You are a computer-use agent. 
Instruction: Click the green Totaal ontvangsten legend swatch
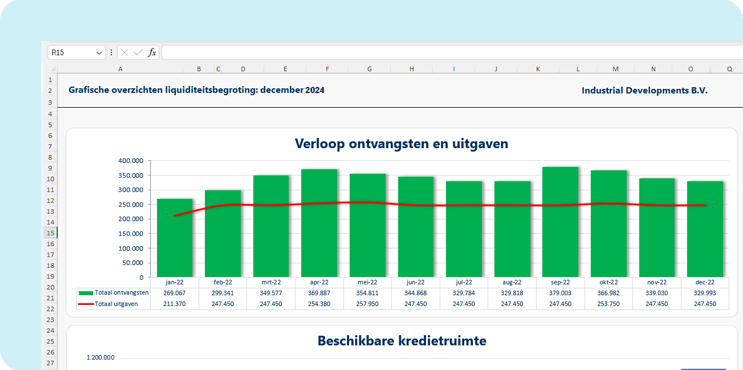(x=85, y=293)
